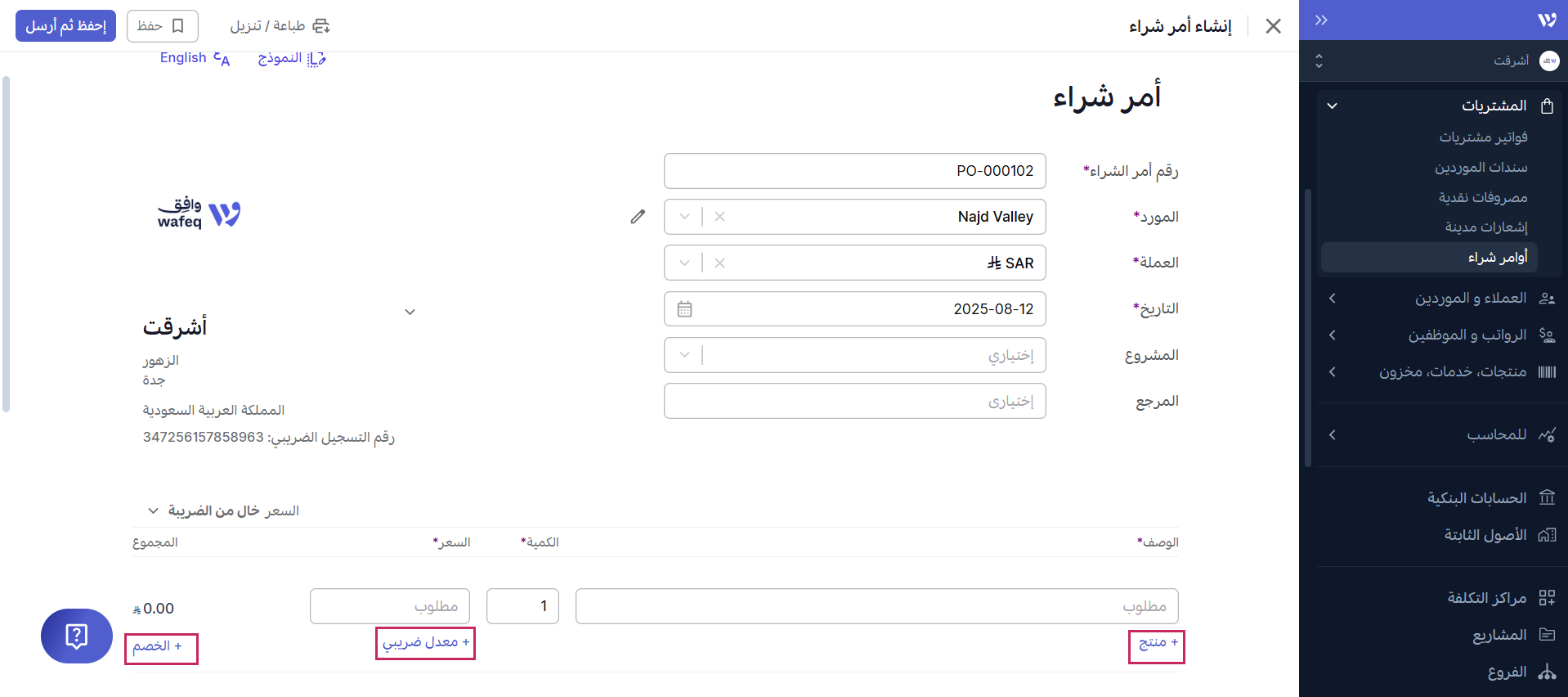Close the create purchase order dialog
1568x697 pixels.
[1273, 26]
